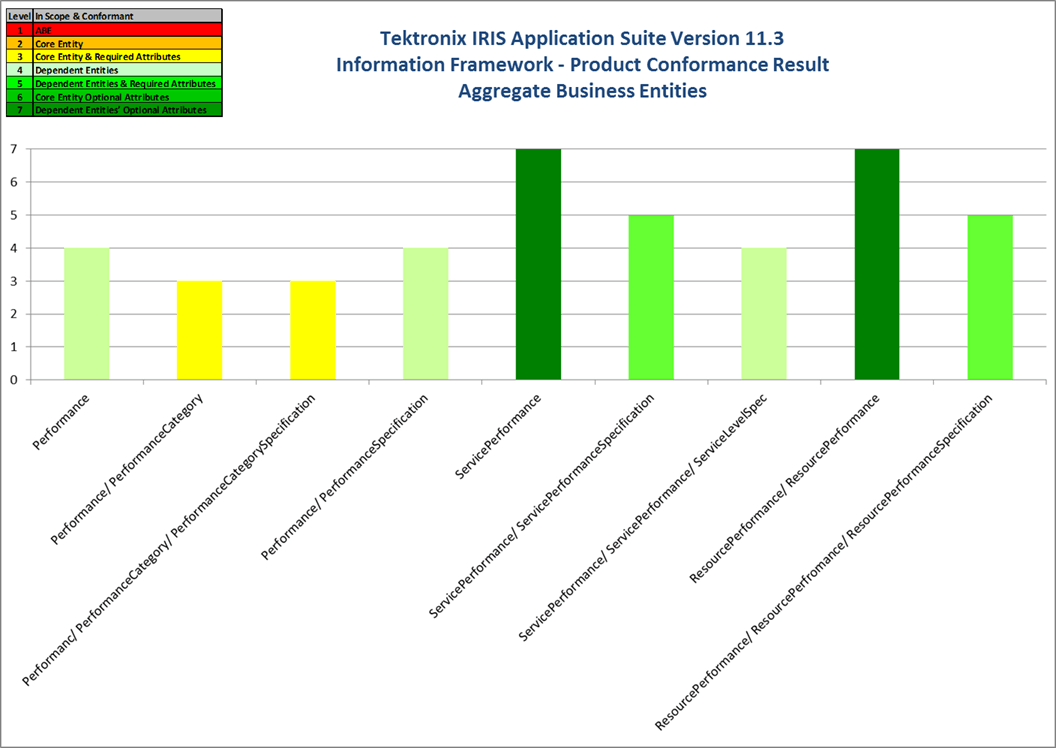Click the Tektronix IRIS Application Suite title line

[x=582, y=38]
